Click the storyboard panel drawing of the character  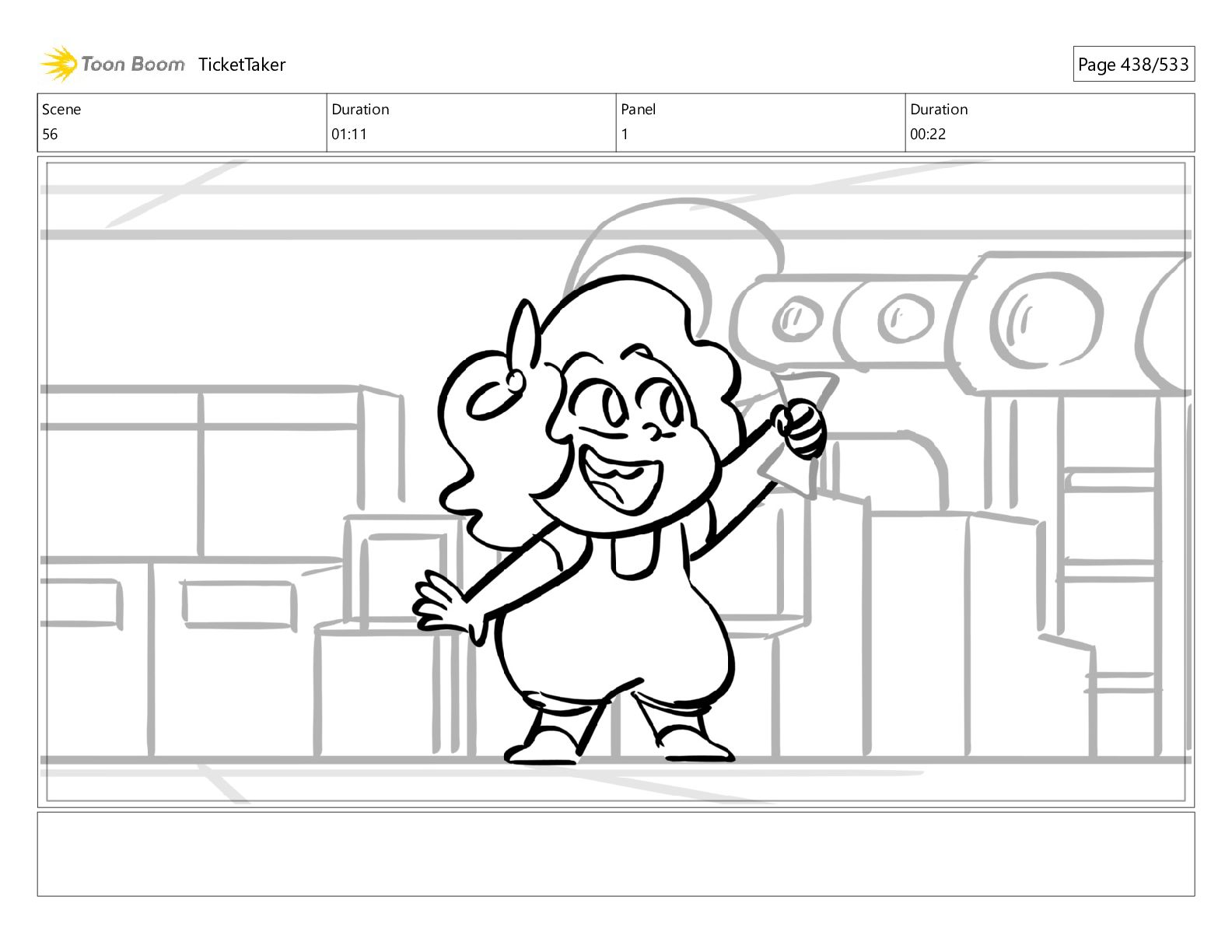616,481
